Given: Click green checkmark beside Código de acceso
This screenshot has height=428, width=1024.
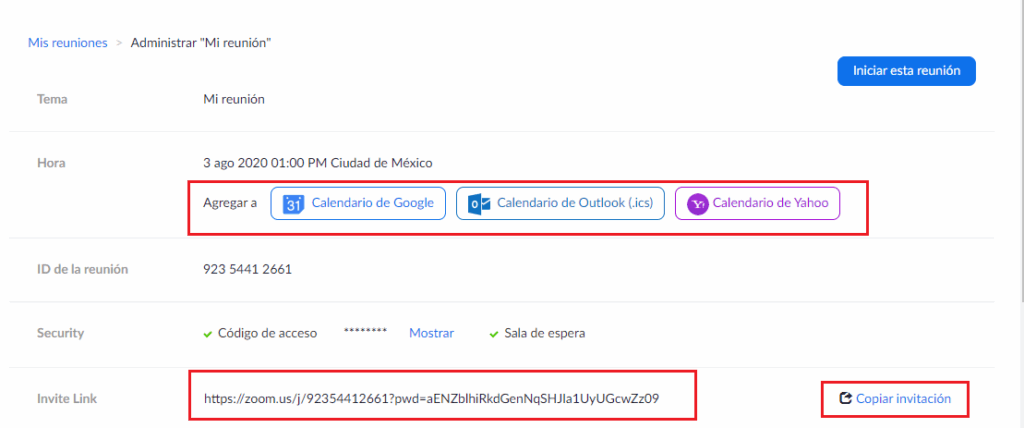Looking at the screenshot, I should click(x=207, y=334).
